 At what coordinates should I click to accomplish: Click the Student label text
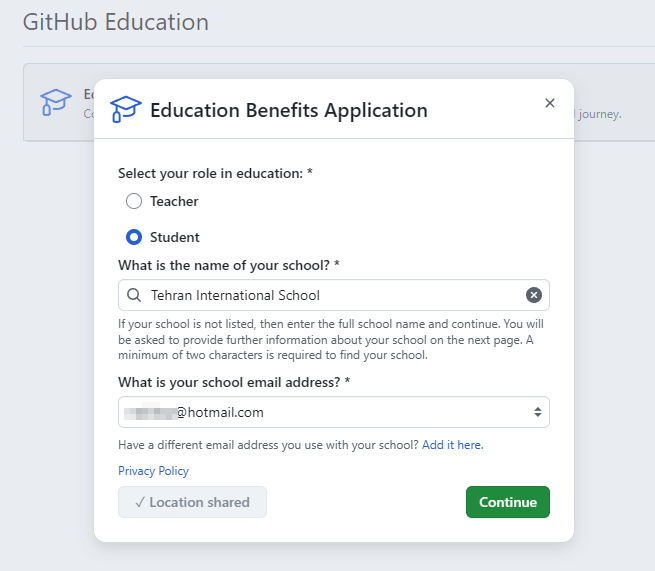(x=175, y=237)
